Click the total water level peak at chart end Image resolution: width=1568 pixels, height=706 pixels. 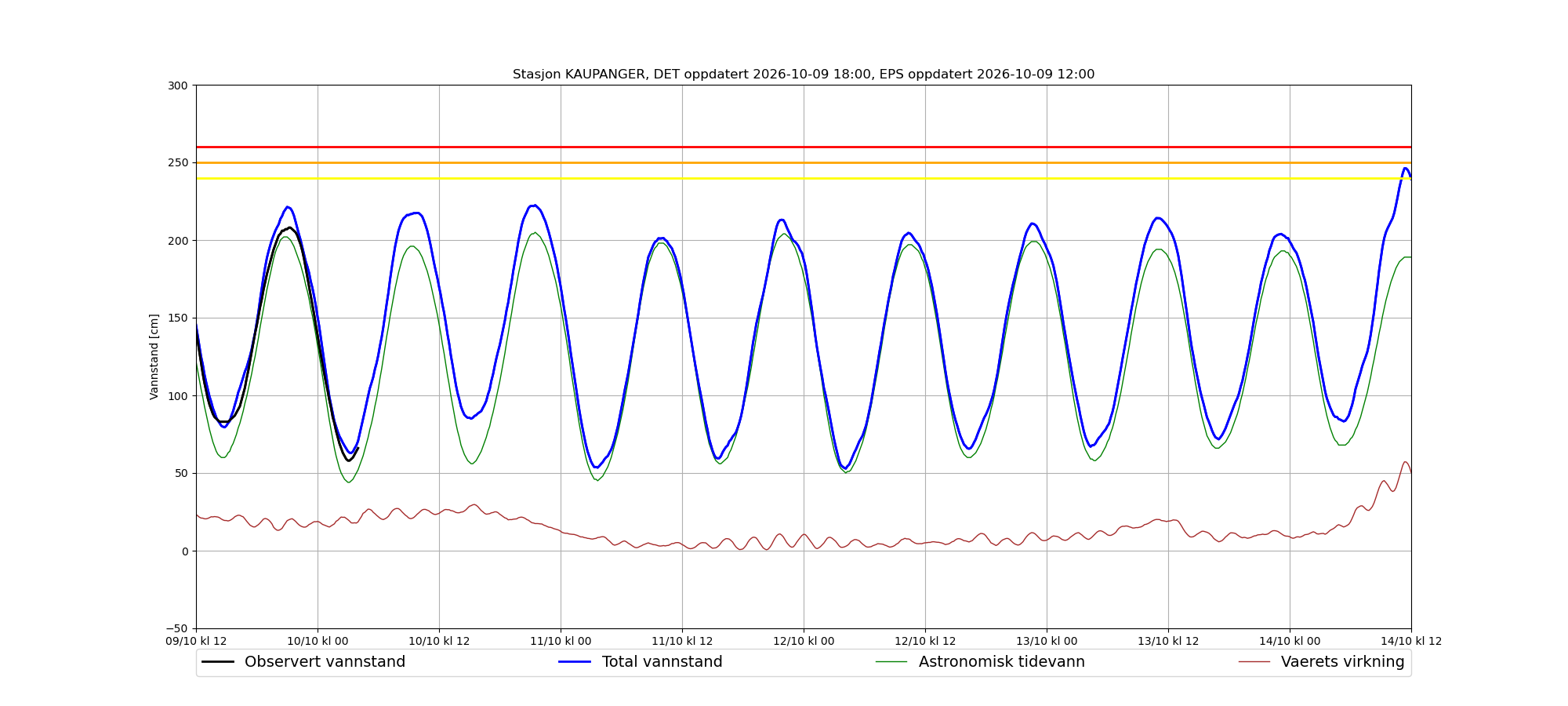1406,169
